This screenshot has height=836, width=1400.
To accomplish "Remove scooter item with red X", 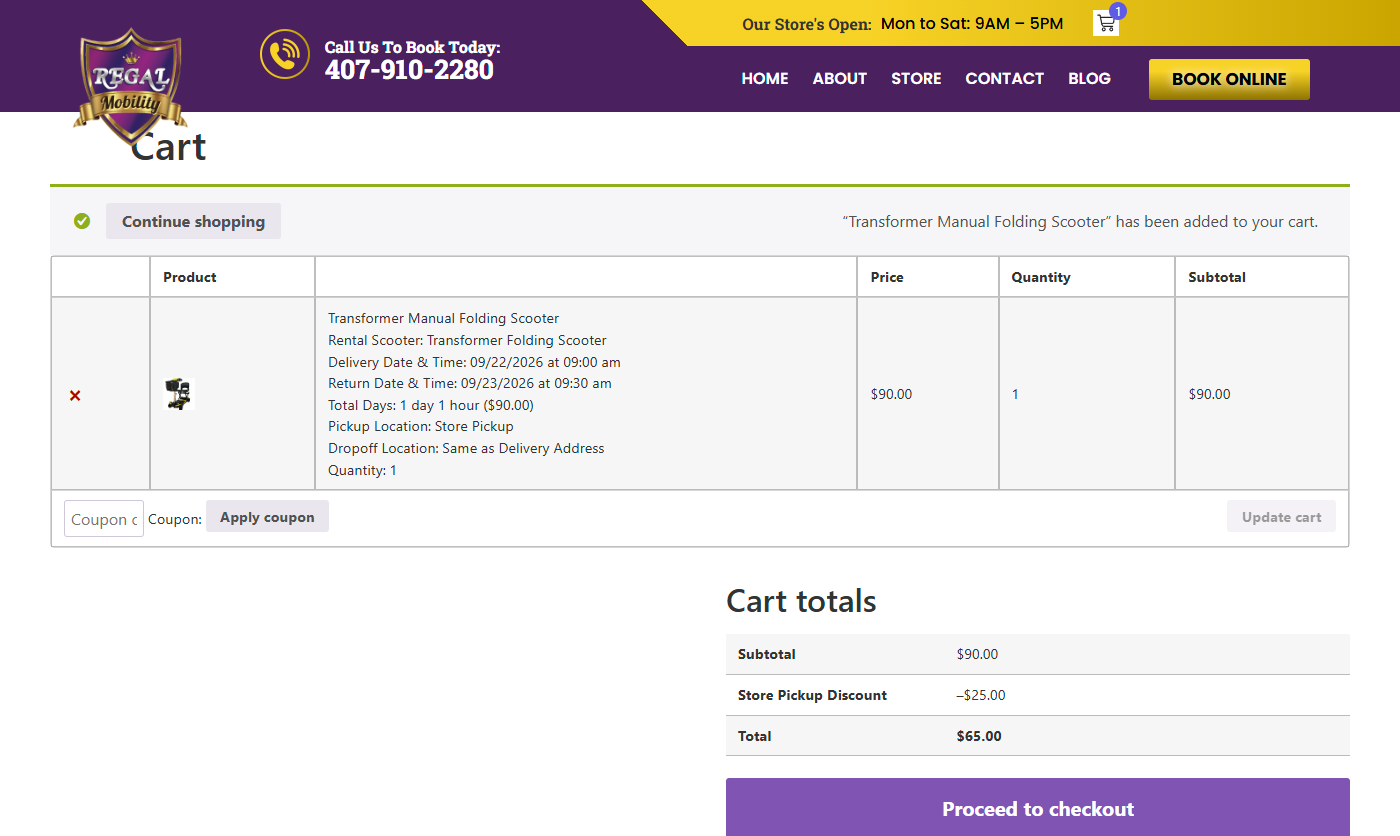I will 75,395.
